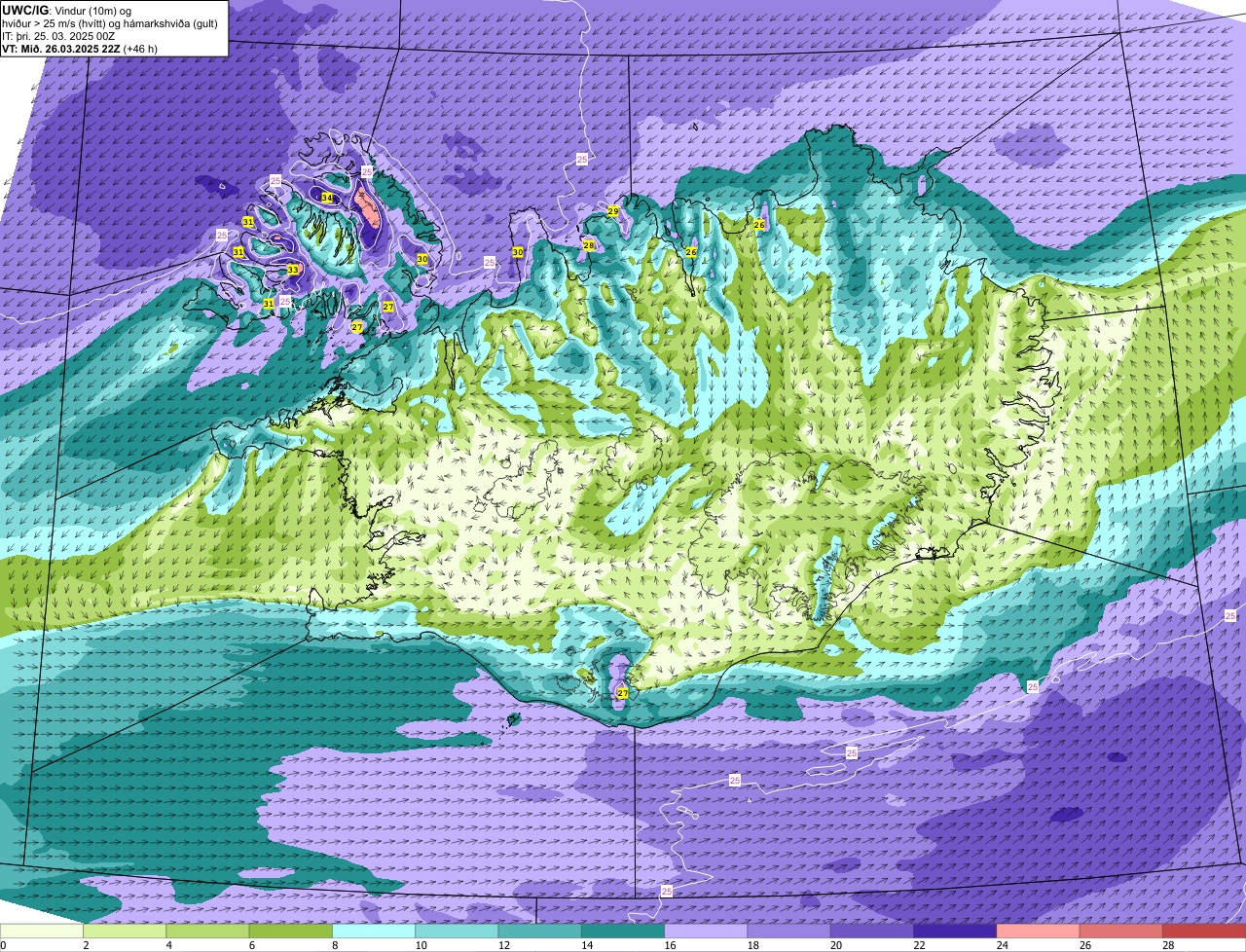Click the number 12 on the legend scale
1246x952 pixels.
tap(503, 945)
